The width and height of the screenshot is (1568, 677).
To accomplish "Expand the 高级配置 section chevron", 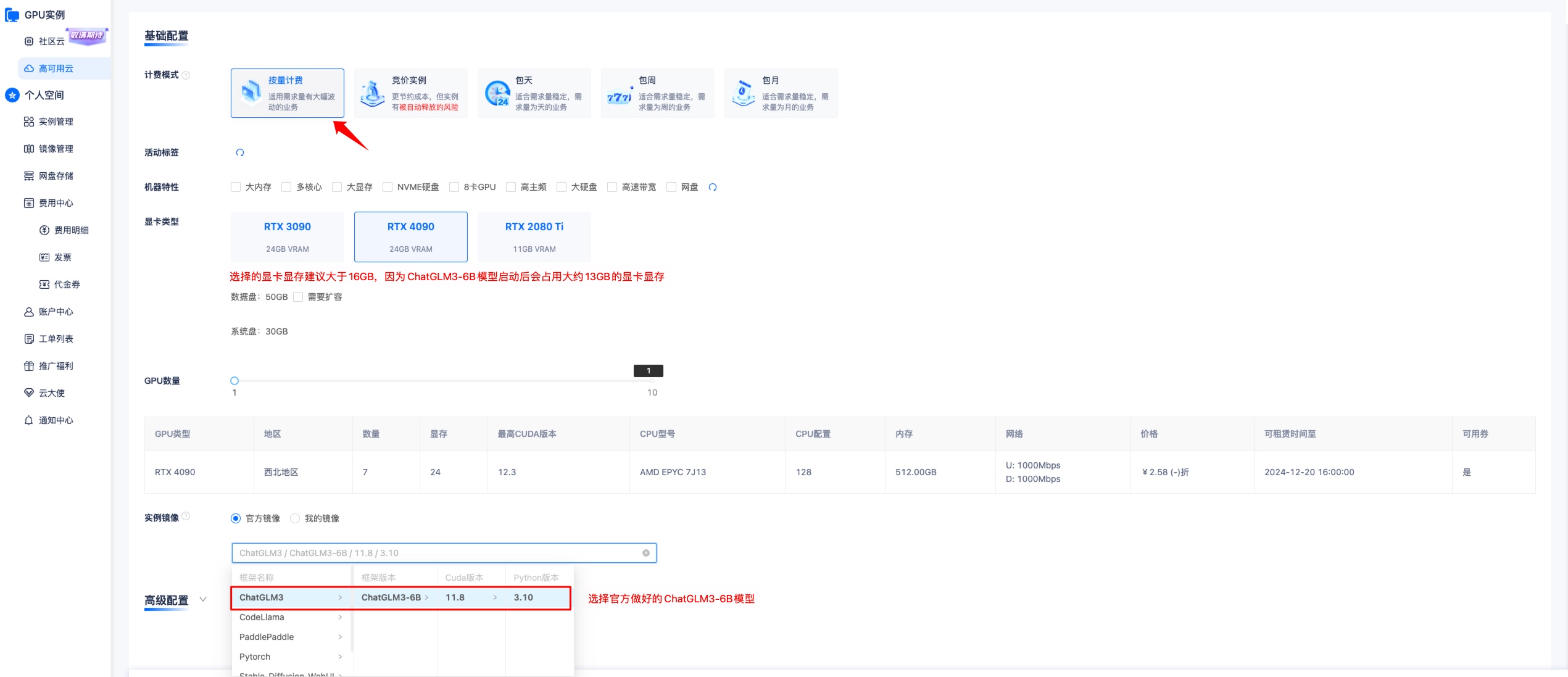I will tap(203, 600).
